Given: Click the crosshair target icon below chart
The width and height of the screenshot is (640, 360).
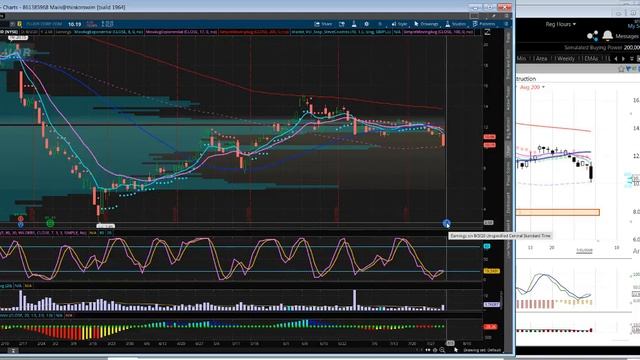Looking at the screenshot, I should pyautogui.click(x=435, y=350).
